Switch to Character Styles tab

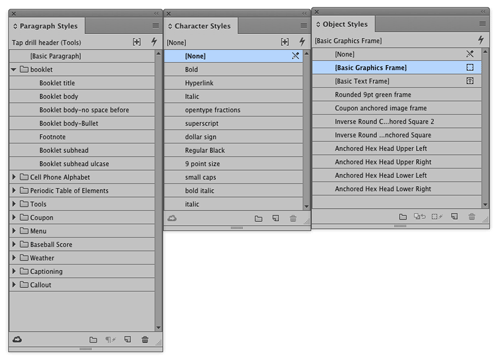[x=201, y=26]
